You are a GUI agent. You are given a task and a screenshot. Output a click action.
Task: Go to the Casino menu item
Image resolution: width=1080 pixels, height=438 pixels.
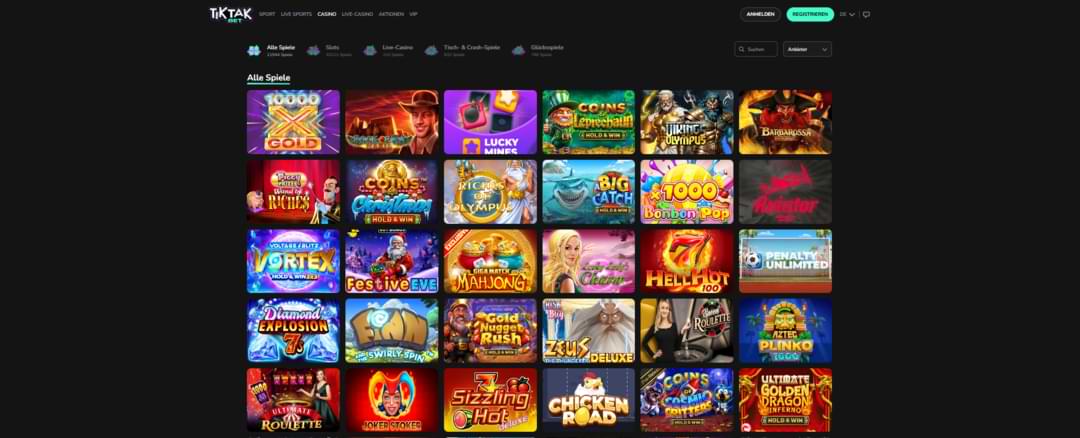pos(326,14)
